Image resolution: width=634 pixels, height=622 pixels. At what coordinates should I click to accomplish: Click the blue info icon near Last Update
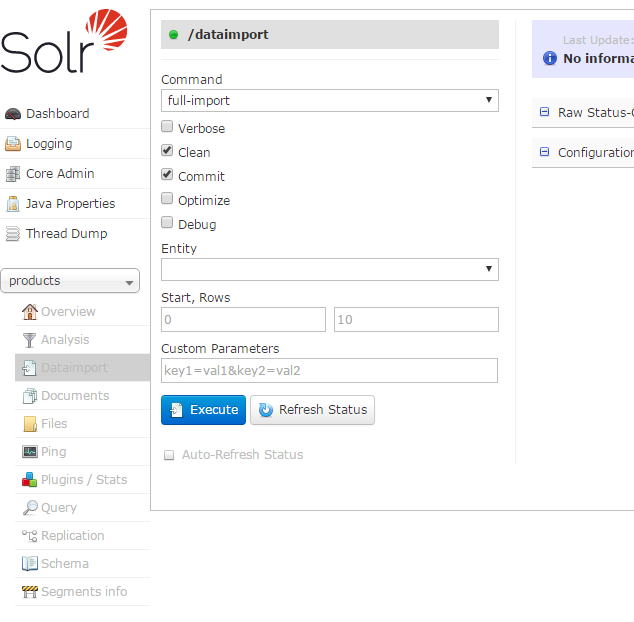click(549, 58)
